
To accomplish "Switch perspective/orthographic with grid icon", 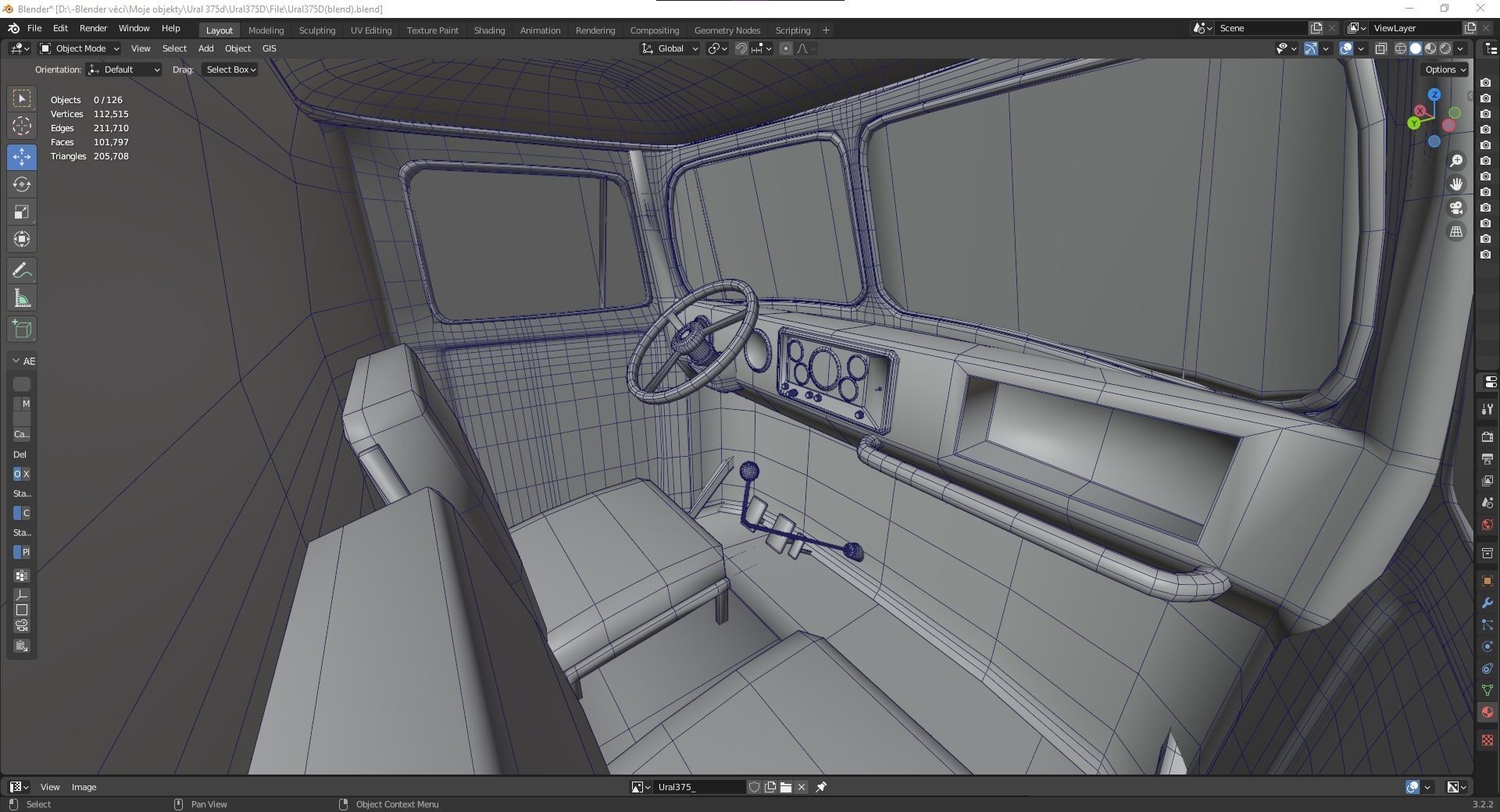I will pos(1456,232).
